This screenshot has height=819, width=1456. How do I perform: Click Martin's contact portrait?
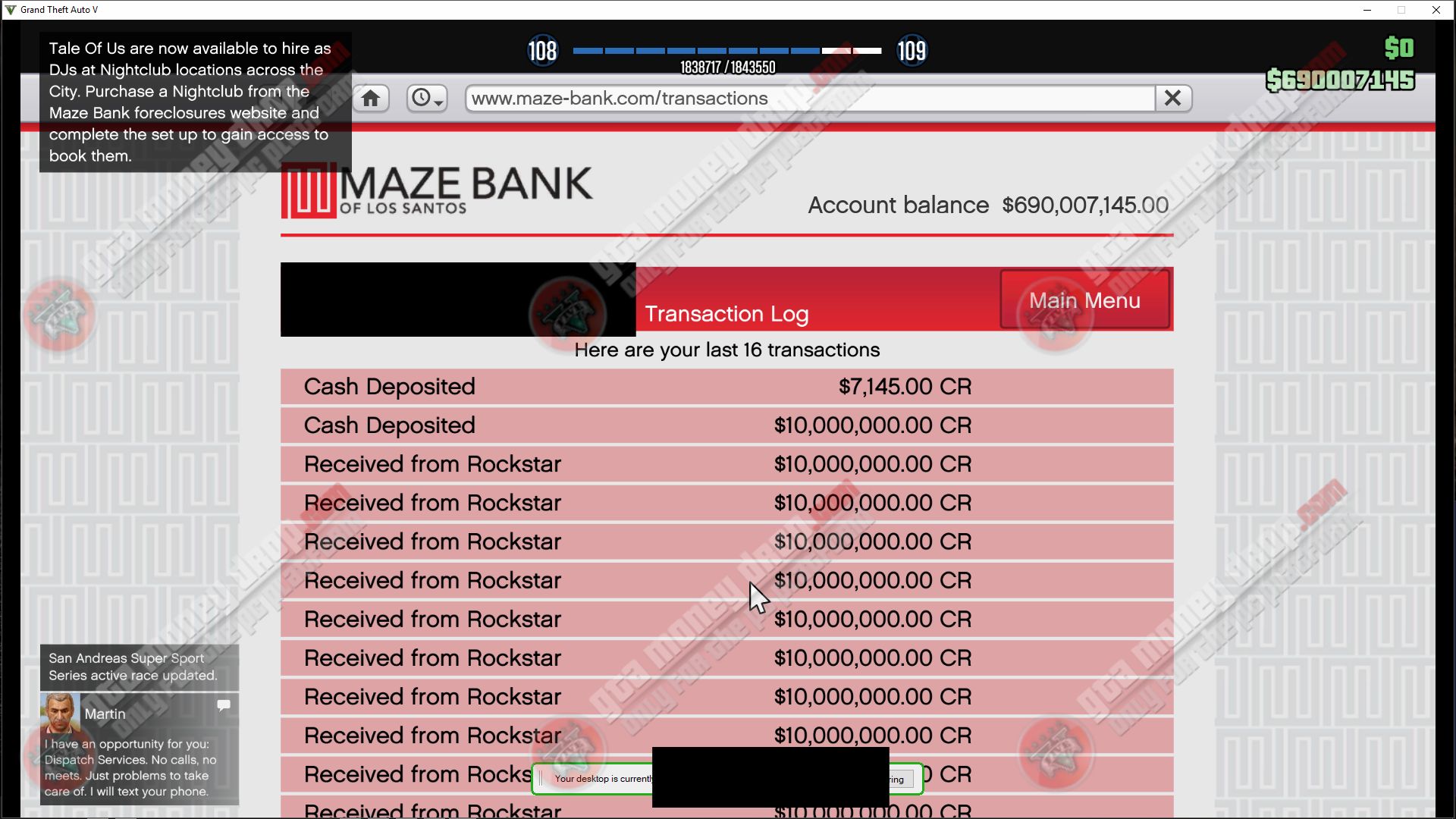[x=60, y=713]
